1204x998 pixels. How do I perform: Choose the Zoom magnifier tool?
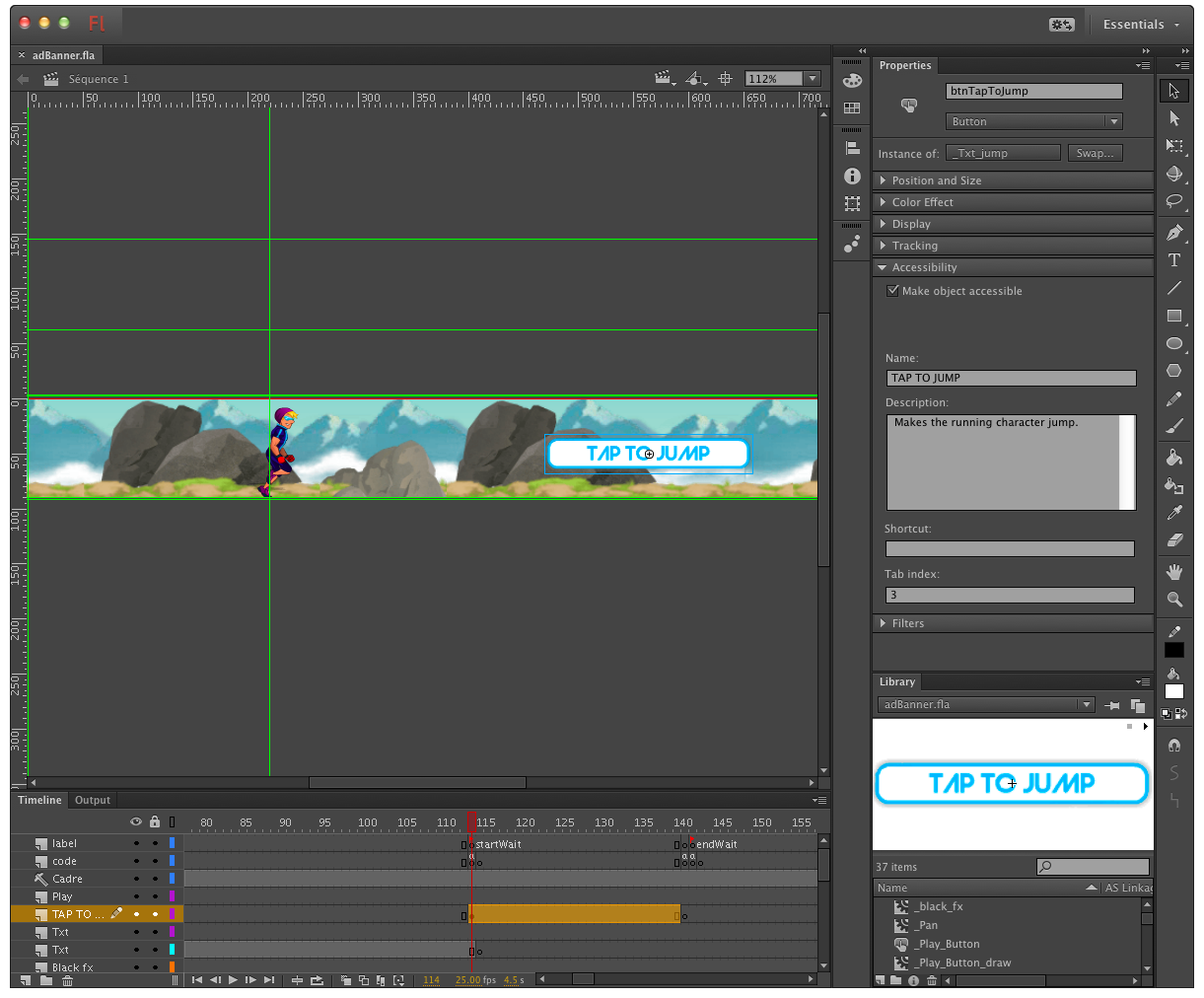[1173, 600]
